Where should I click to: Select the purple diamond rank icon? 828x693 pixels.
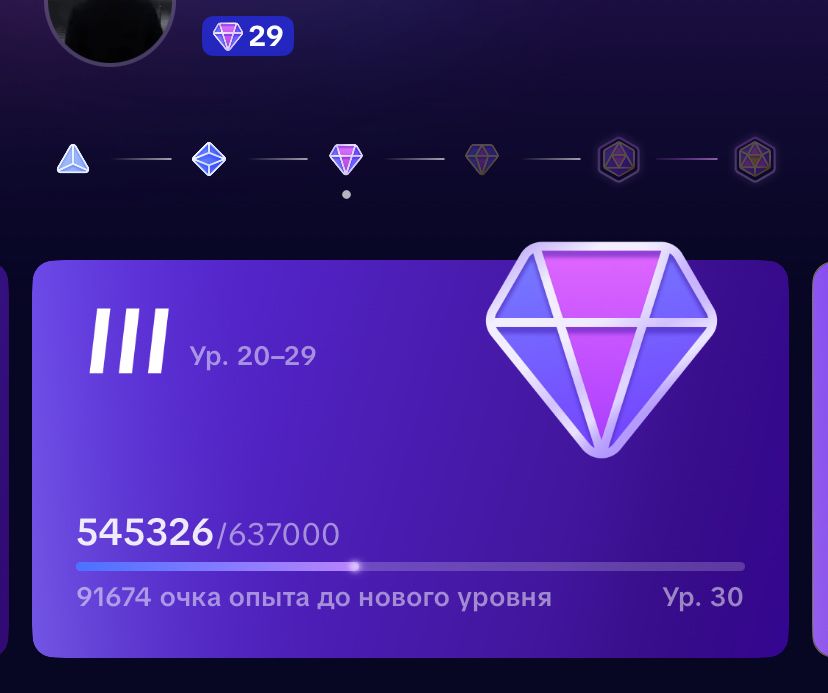[346, 159]
